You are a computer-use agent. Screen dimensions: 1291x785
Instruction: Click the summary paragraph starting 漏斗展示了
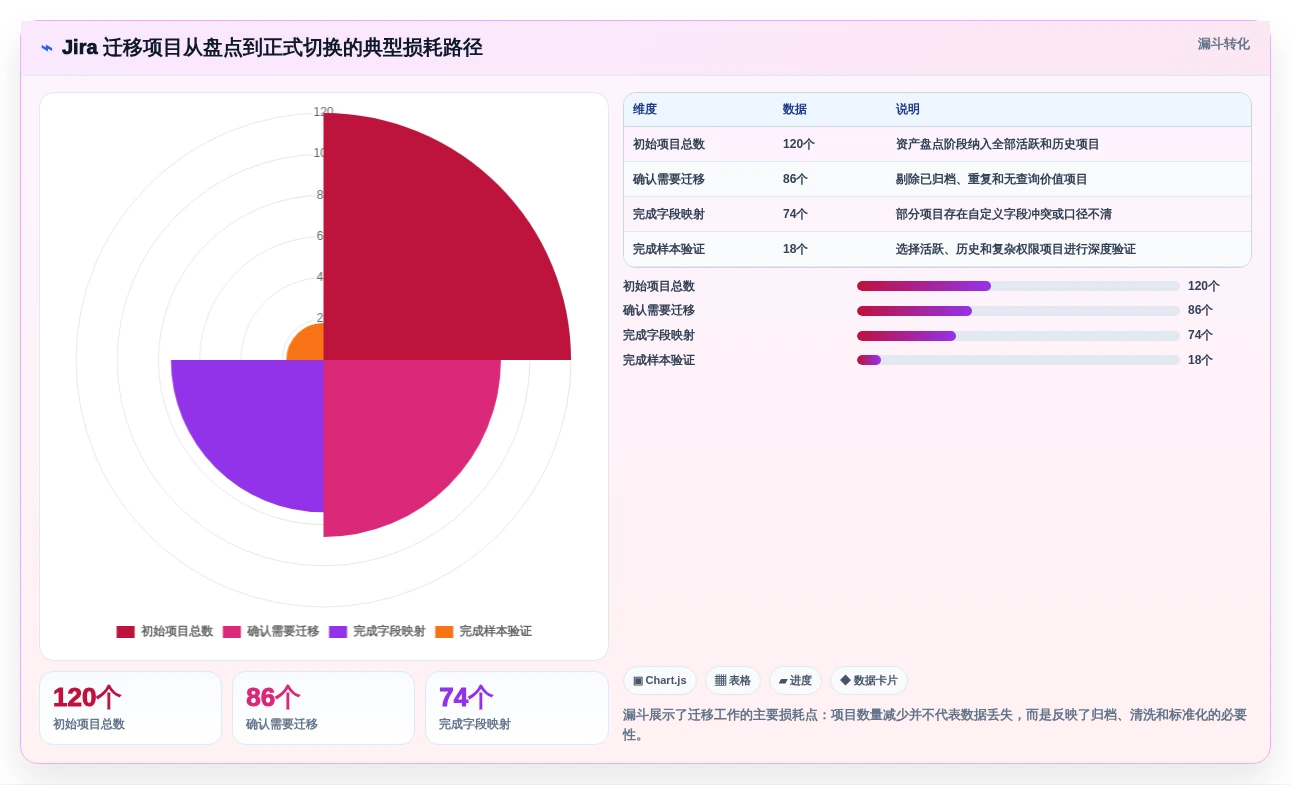pyautogui.click(x=935, y=725)
